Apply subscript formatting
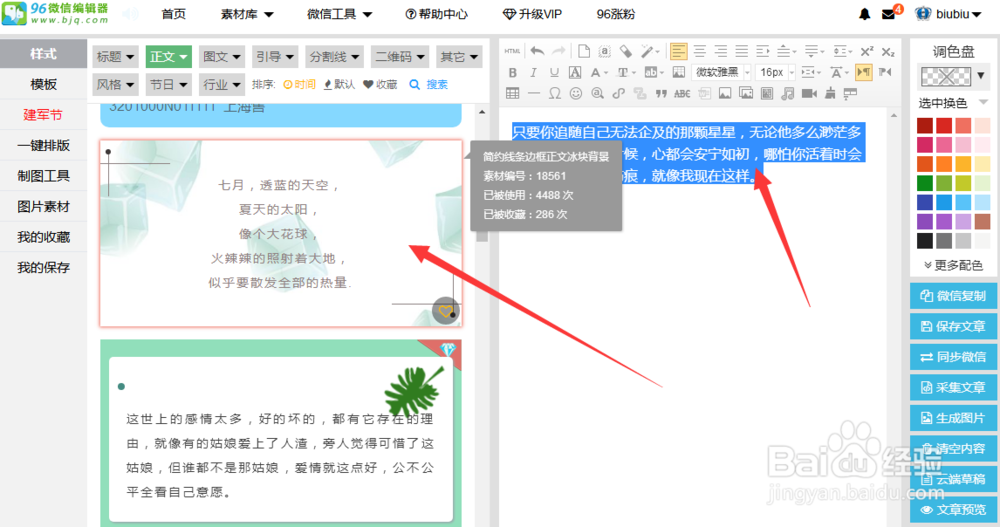The height and width of the screenshot is (527, 1000). coord(888,51)
